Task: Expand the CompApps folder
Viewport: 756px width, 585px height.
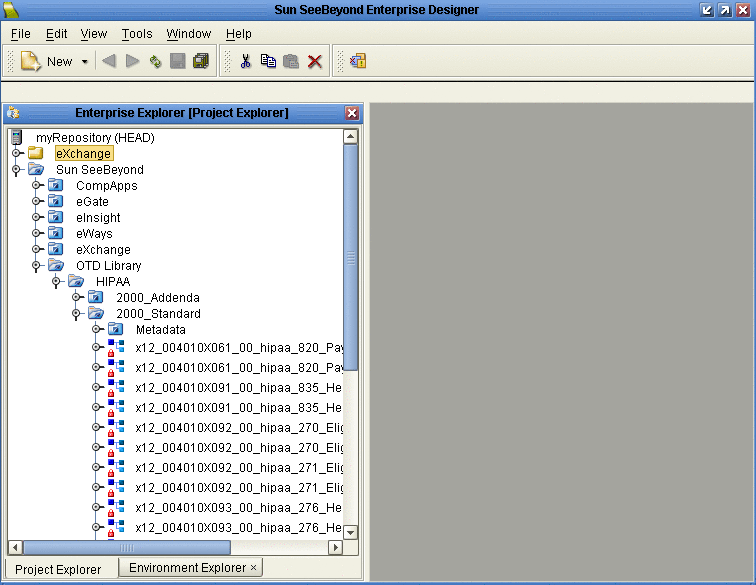Action: [x=36, y=185]
